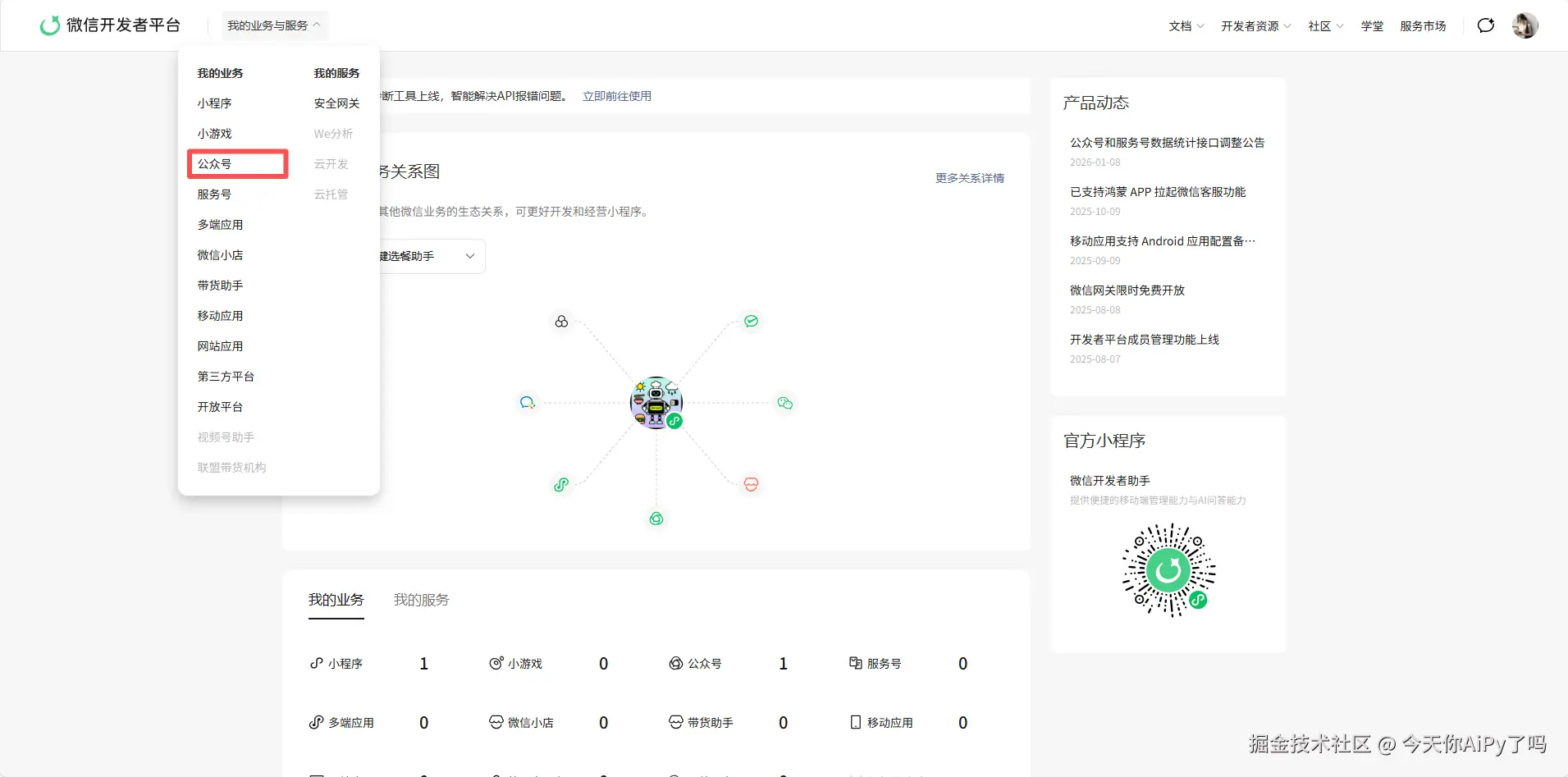
Task: Click the WeChat Pay checkmark icon in diagram
Action: click(x=751, y=321)
